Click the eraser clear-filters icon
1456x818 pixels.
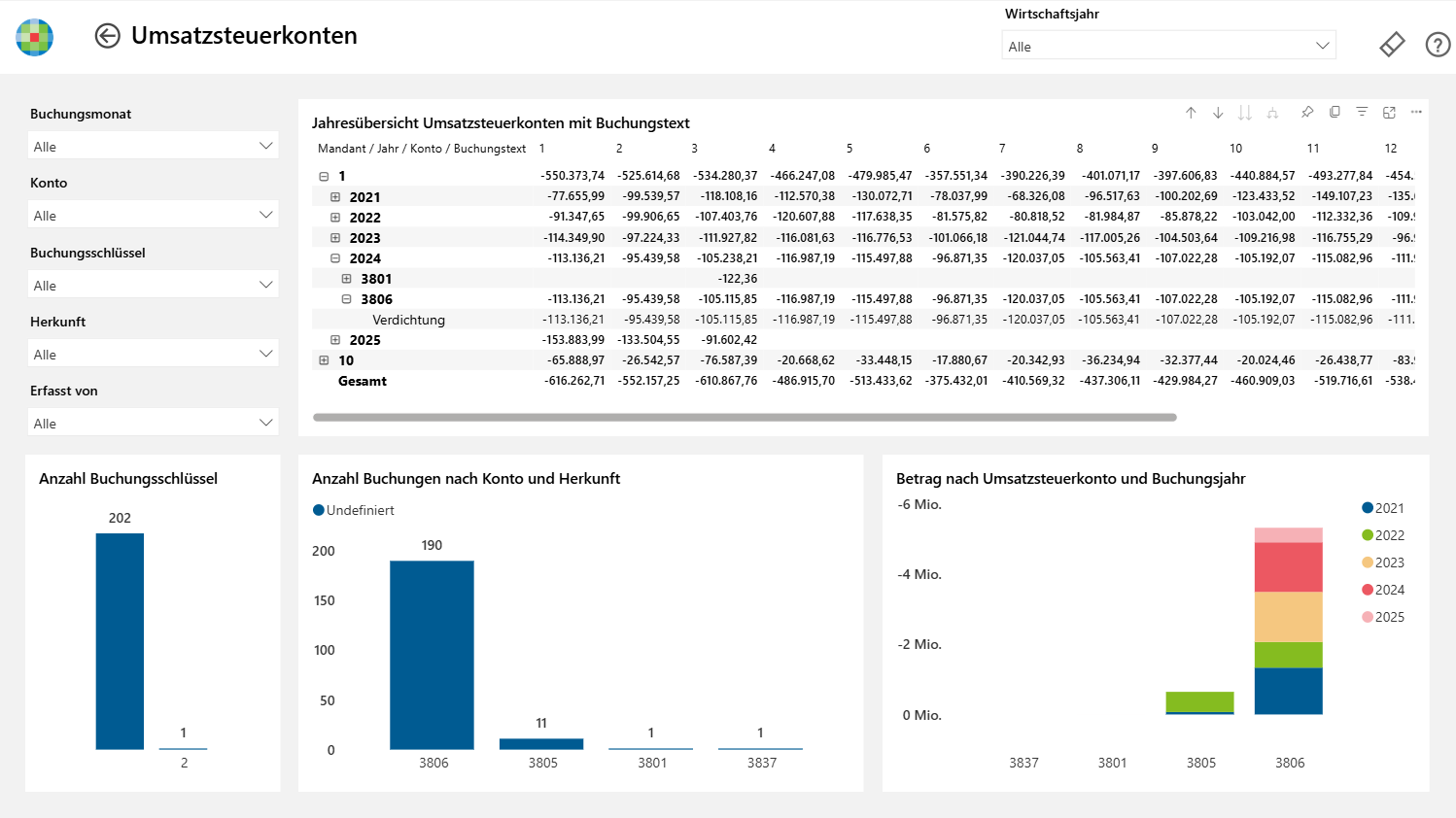click(x=1392, y=45)
